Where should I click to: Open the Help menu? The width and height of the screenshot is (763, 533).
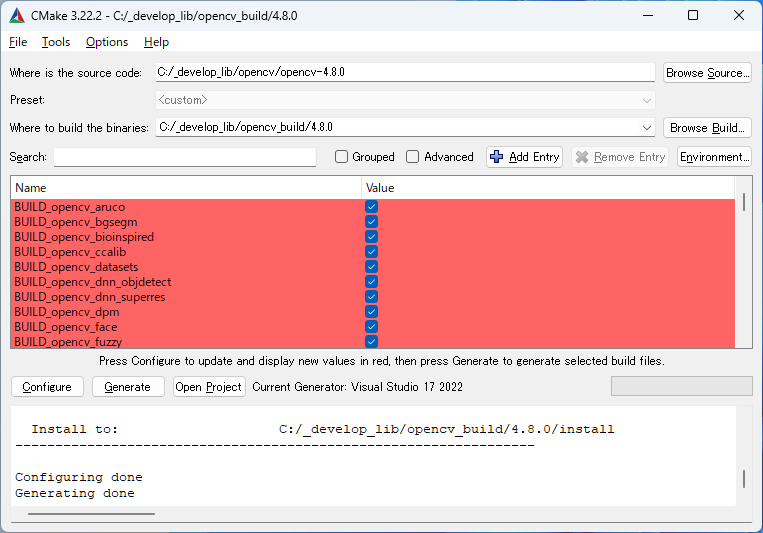pyautogui.click(x=156, y=42)
